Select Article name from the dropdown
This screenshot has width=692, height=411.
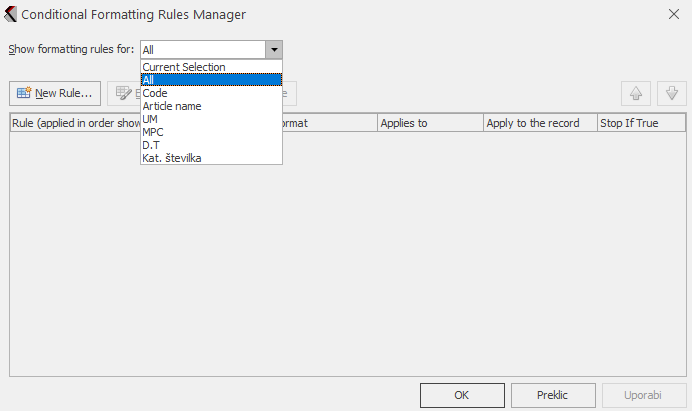pyautogui.click(x=211, y=106)
